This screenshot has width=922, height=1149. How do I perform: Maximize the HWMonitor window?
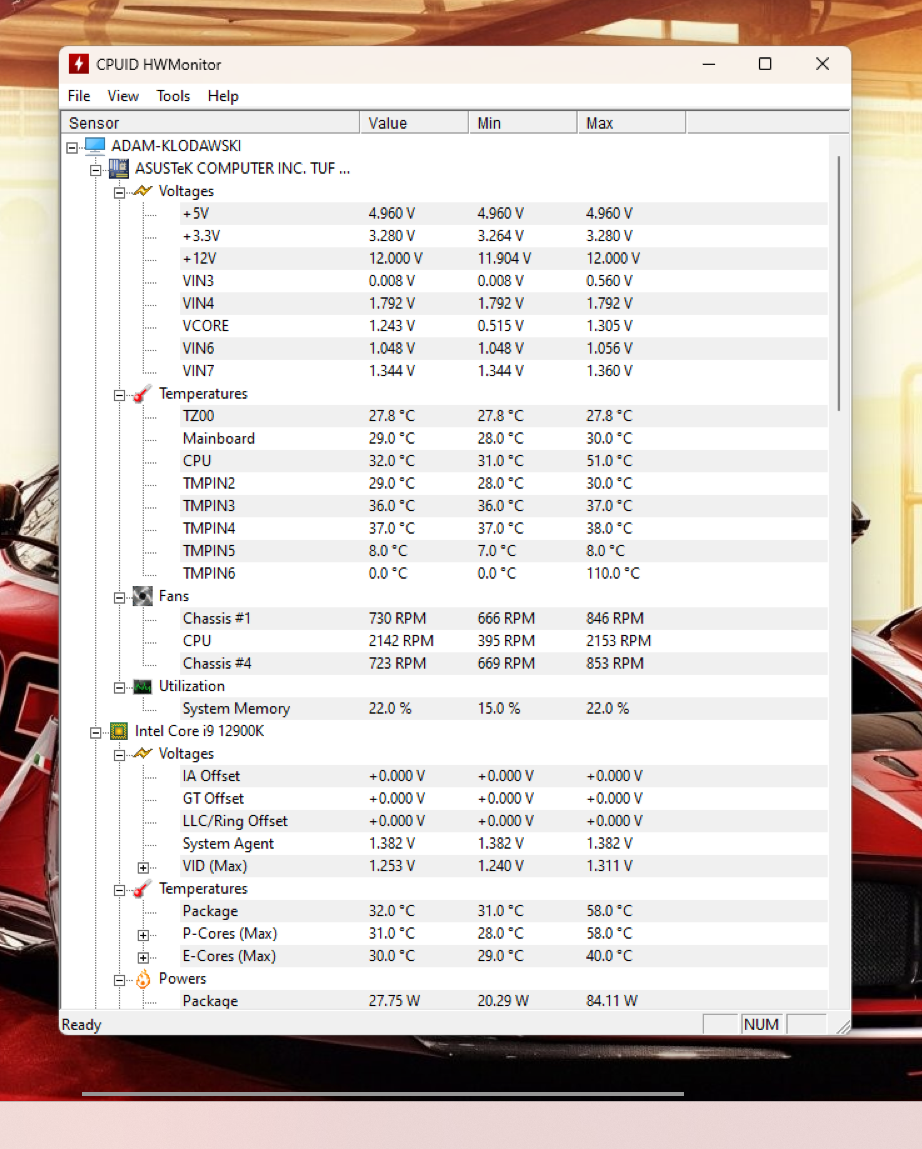pos(765,64)
